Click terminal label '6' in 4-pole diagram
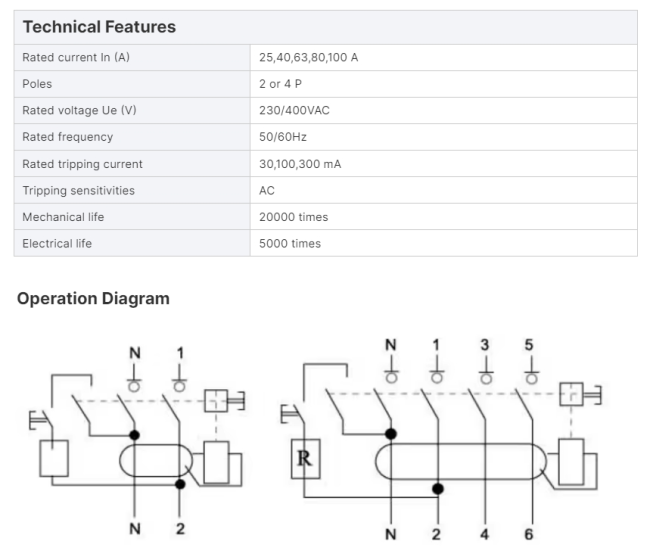The image size is (650, 560). click(x=529, y=534)
